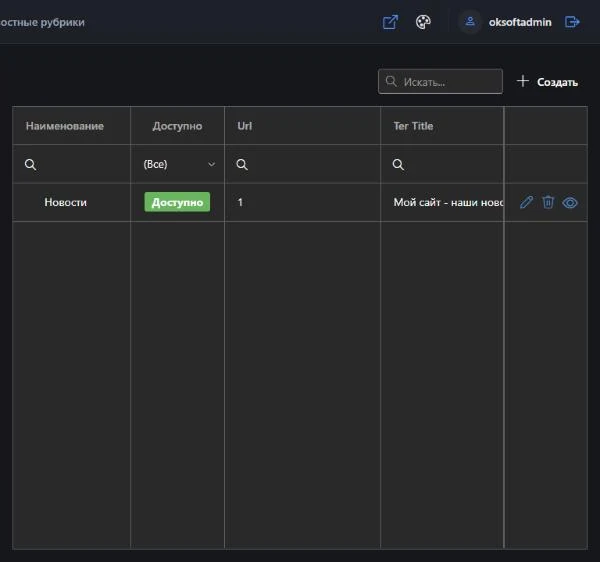Click the search icon in Ter Title filter

(398, 165)
